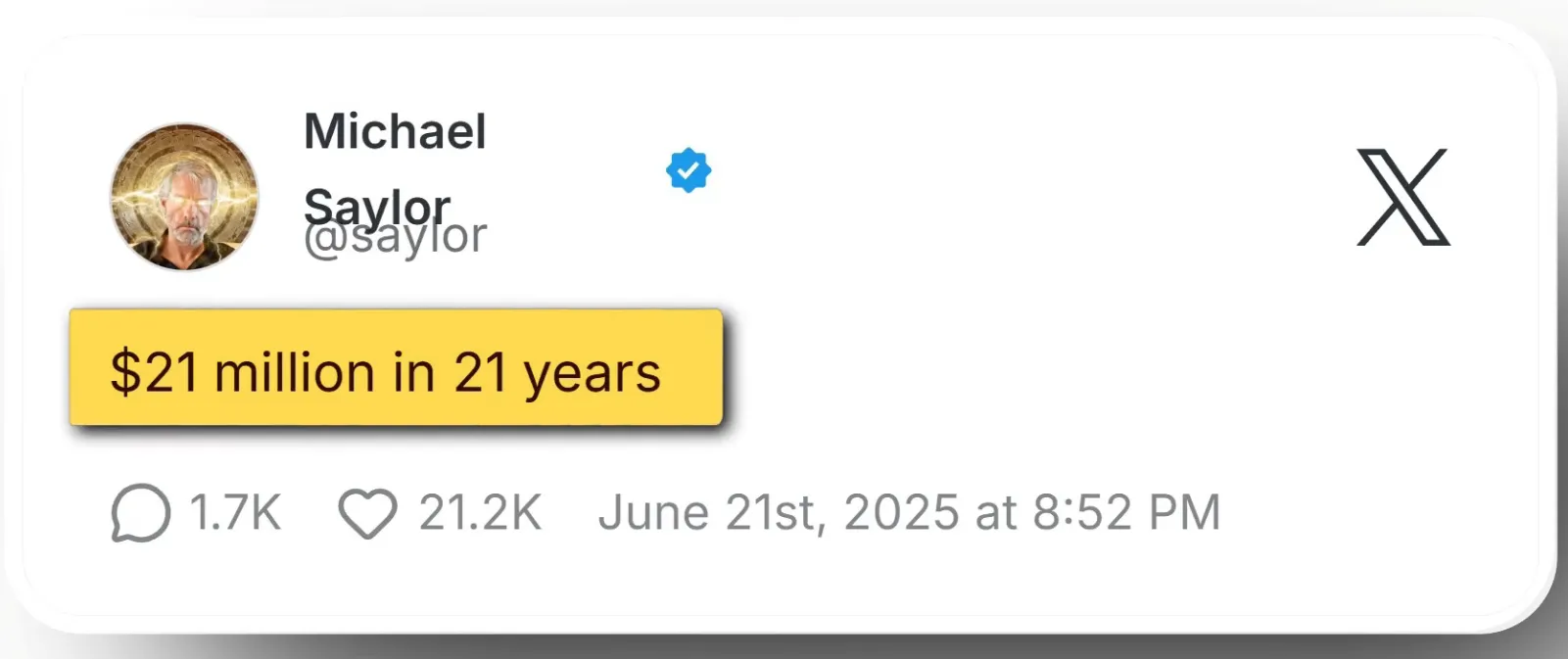The image size is (1568, 659).
Task: Click the reply speech bubble icon
Action: (x=140, y=512)
